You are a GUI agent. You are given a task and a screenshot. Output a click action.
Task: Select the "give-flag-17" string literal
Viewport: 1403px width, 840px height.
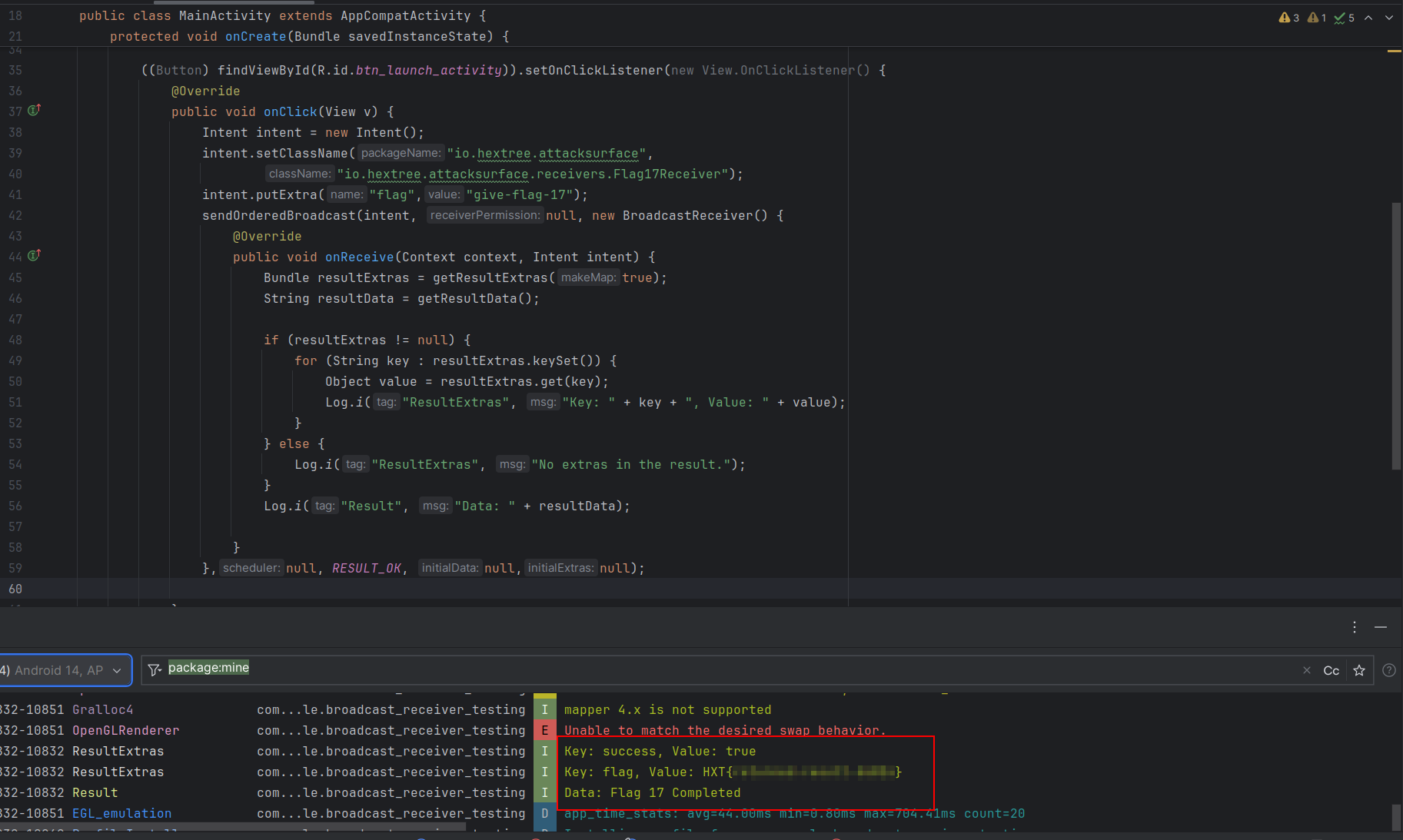(519, 194)
